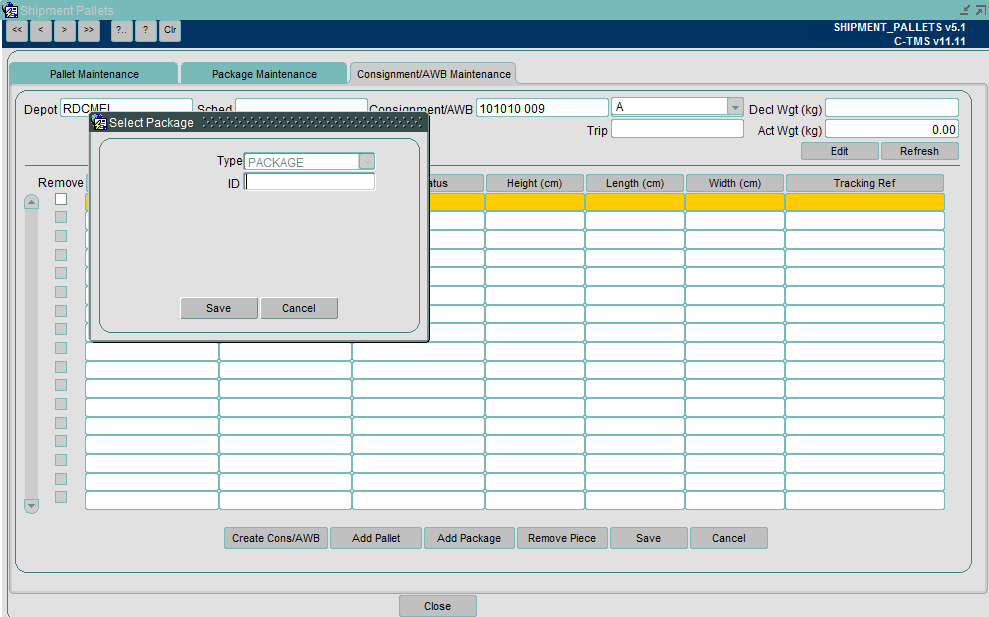Click Cancel below the table

pyautogui.click(x=729, y=538)
